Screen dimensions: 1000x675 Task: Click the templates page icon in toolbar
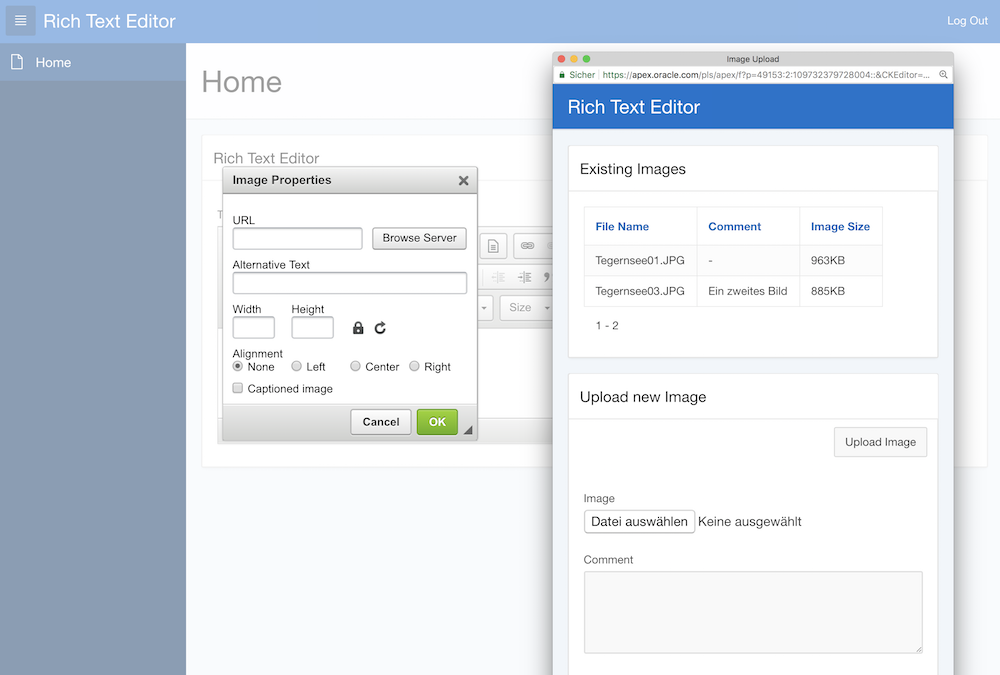[494, 246]
